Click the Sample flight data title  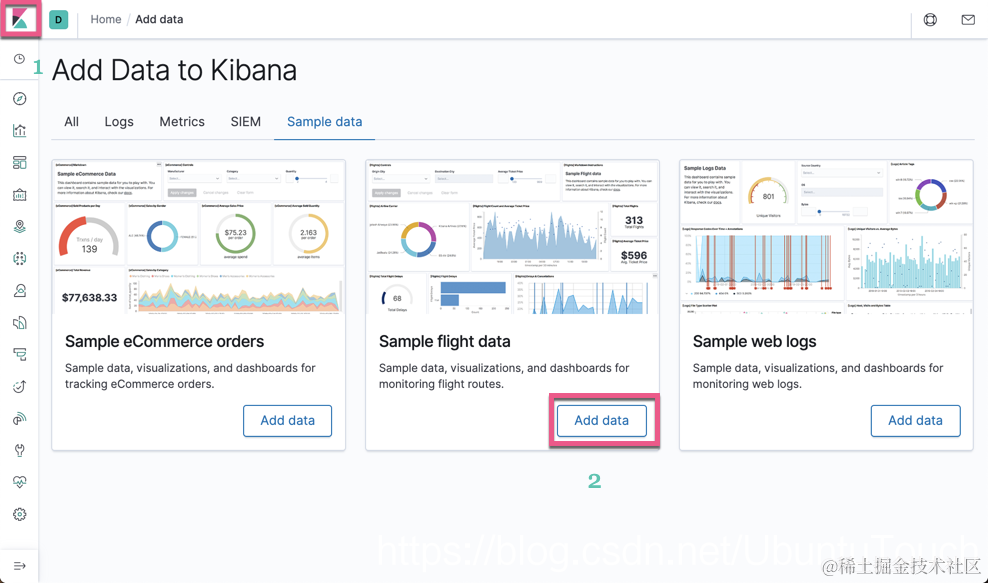445,342
